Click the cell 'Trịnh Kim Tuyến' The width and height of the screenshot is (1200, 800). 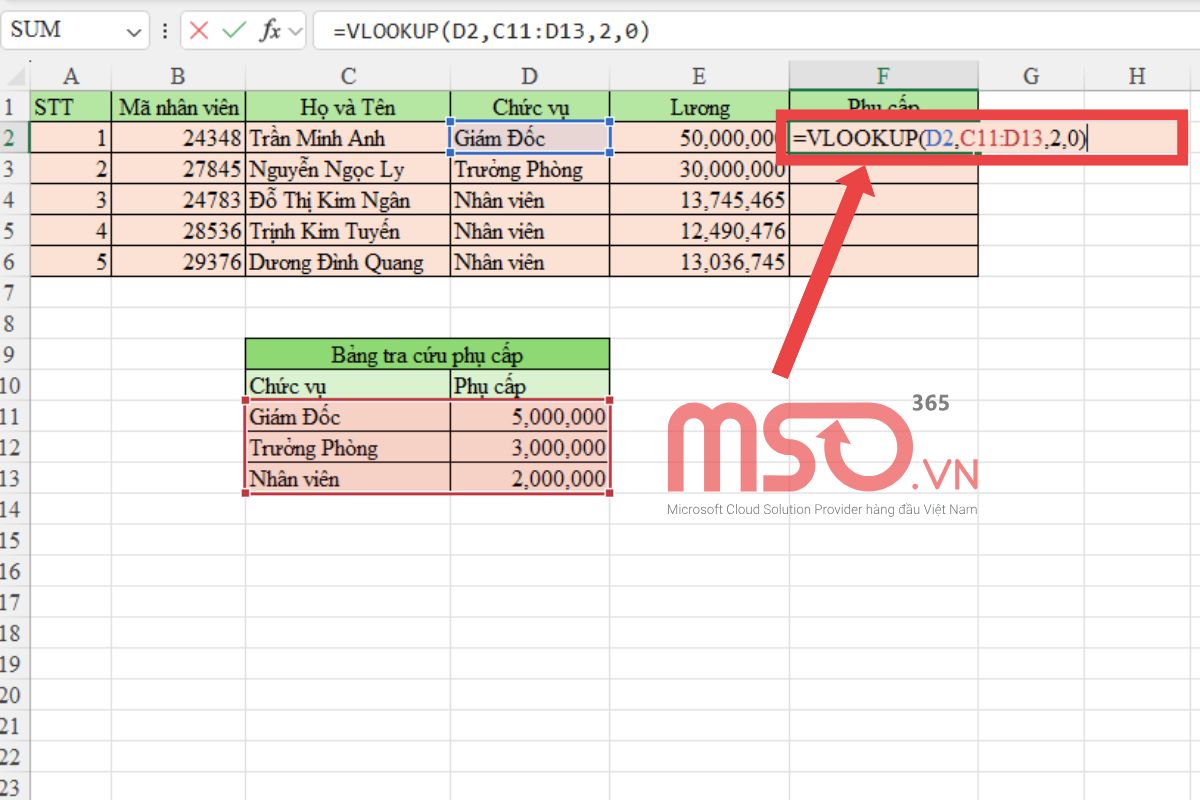pyautogui.click(x=348, y=231)
